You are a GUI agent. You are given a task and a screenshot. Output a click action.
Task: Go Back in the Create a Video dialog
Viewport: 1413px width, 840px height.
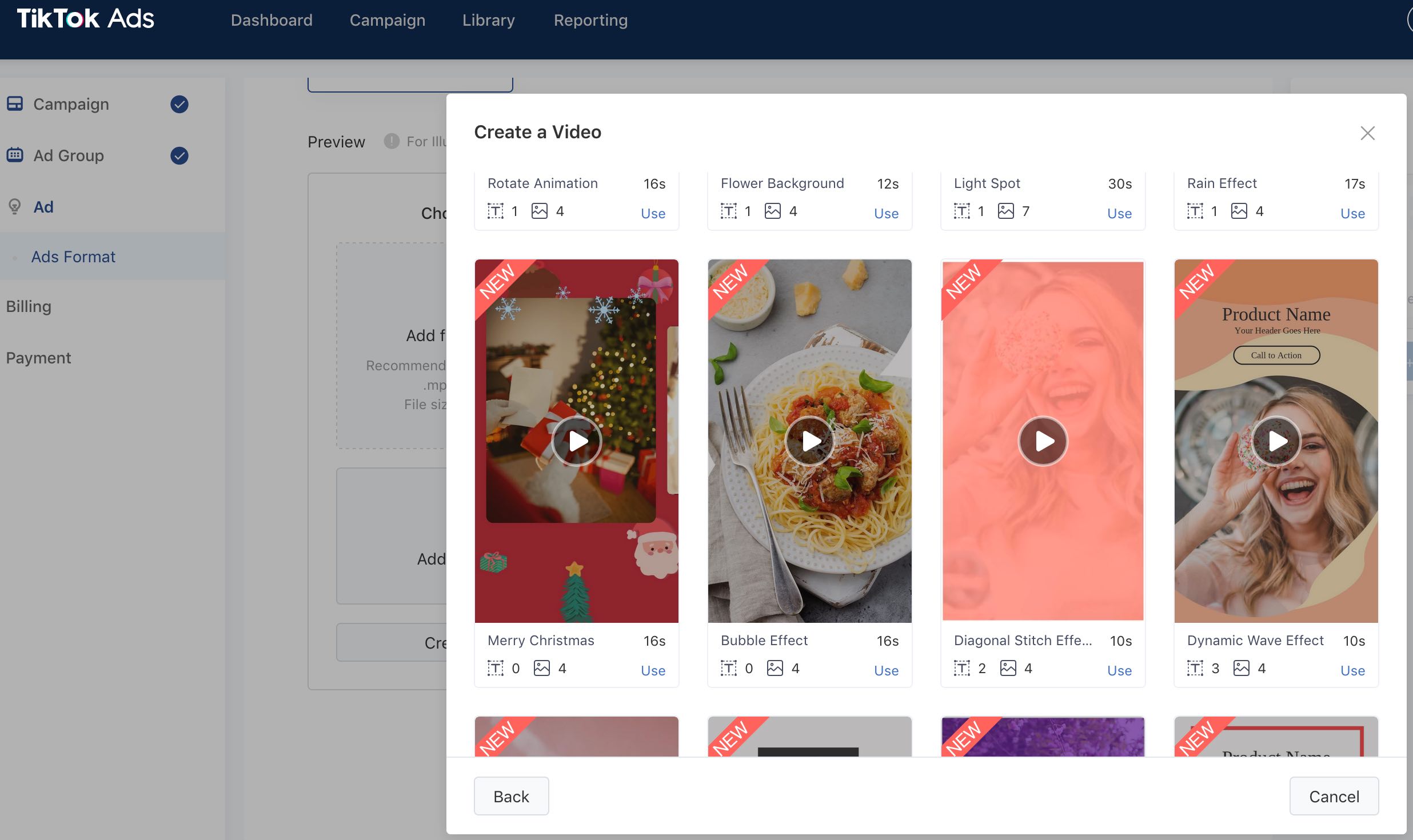(511, 796)
